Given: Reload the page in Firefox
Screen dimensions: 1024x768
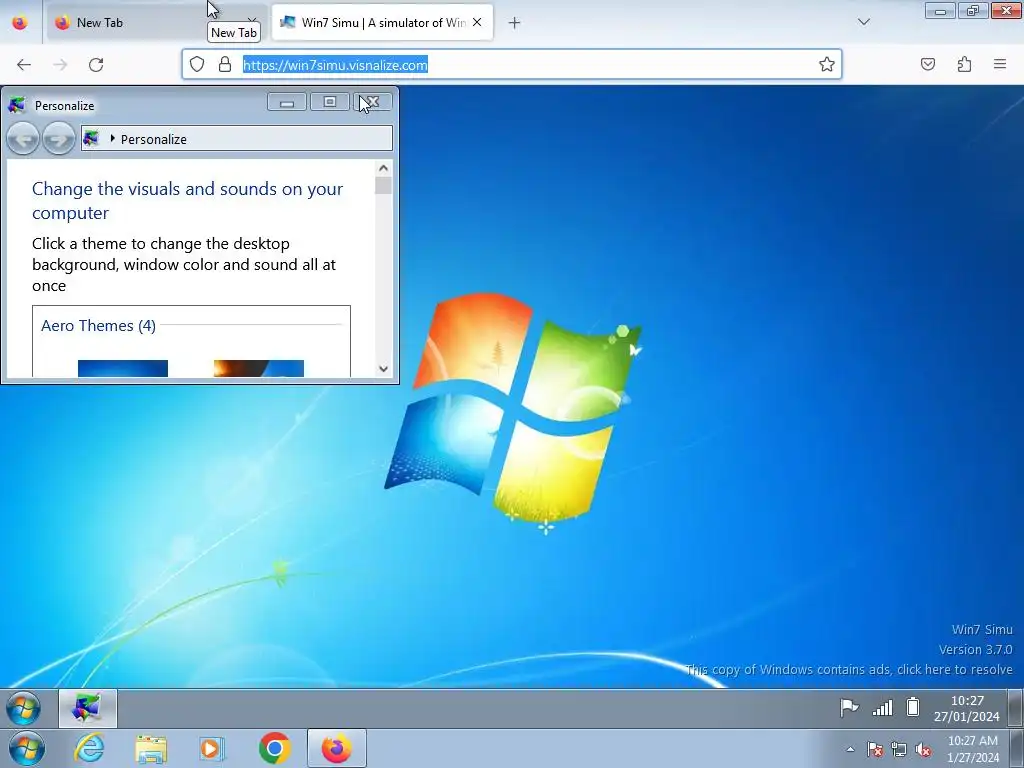Looking at the screenshot, I should click(96, 65).
